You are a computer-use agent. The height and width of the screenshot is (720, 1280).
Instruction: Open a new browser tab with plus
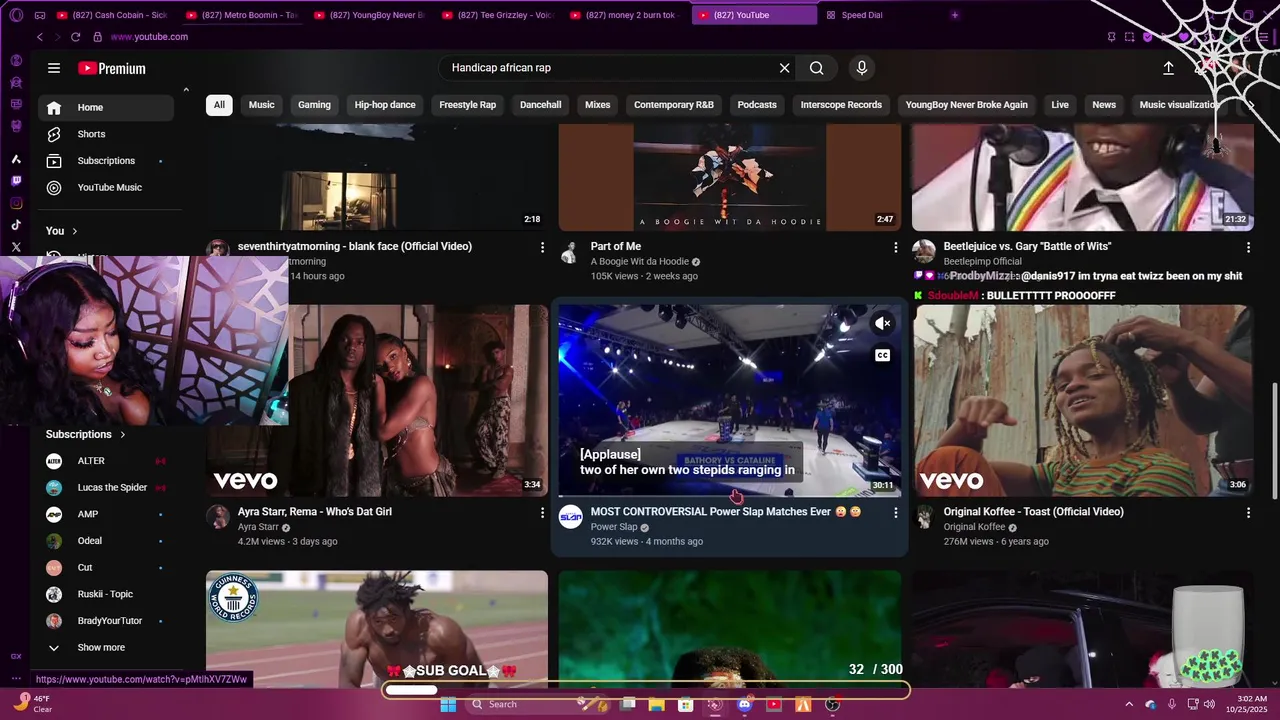(955, 15)
